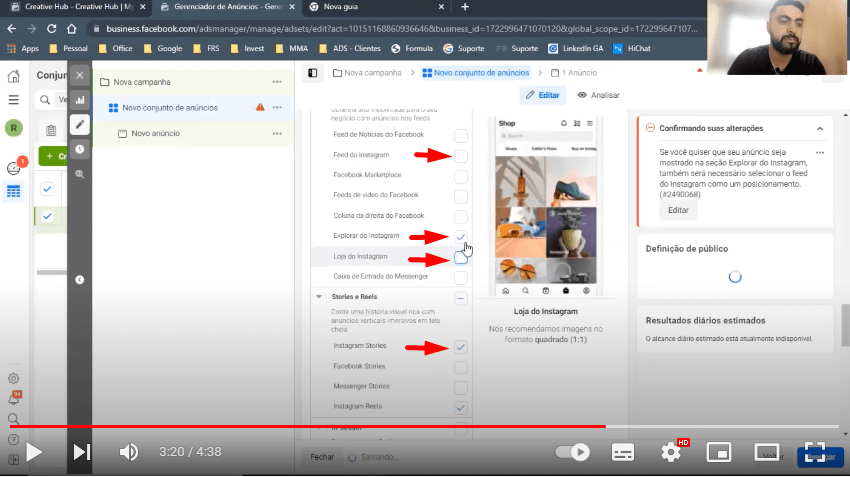
Task: Select the table grid campaigns icon
Action: coord(14,191)
